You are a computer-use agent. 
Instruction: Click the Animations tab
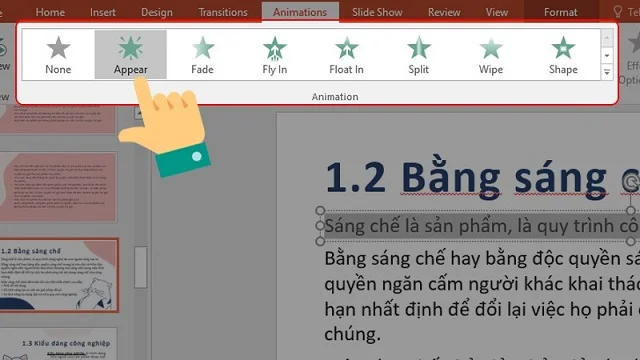coord(300,12)
